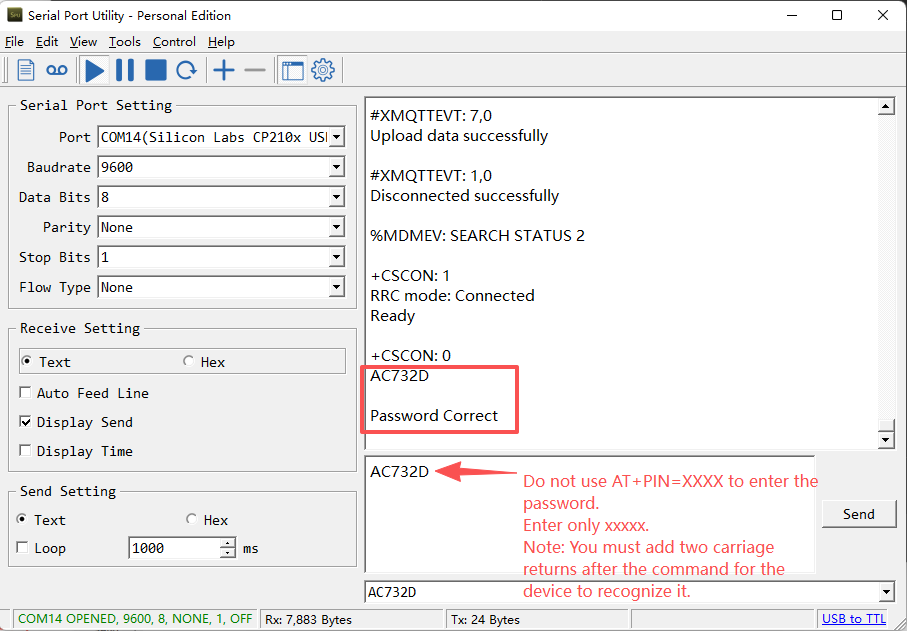Uncheck the Display Send checkbox
Viewport: 907px width, 631px height.
click(x=76, y=422)
